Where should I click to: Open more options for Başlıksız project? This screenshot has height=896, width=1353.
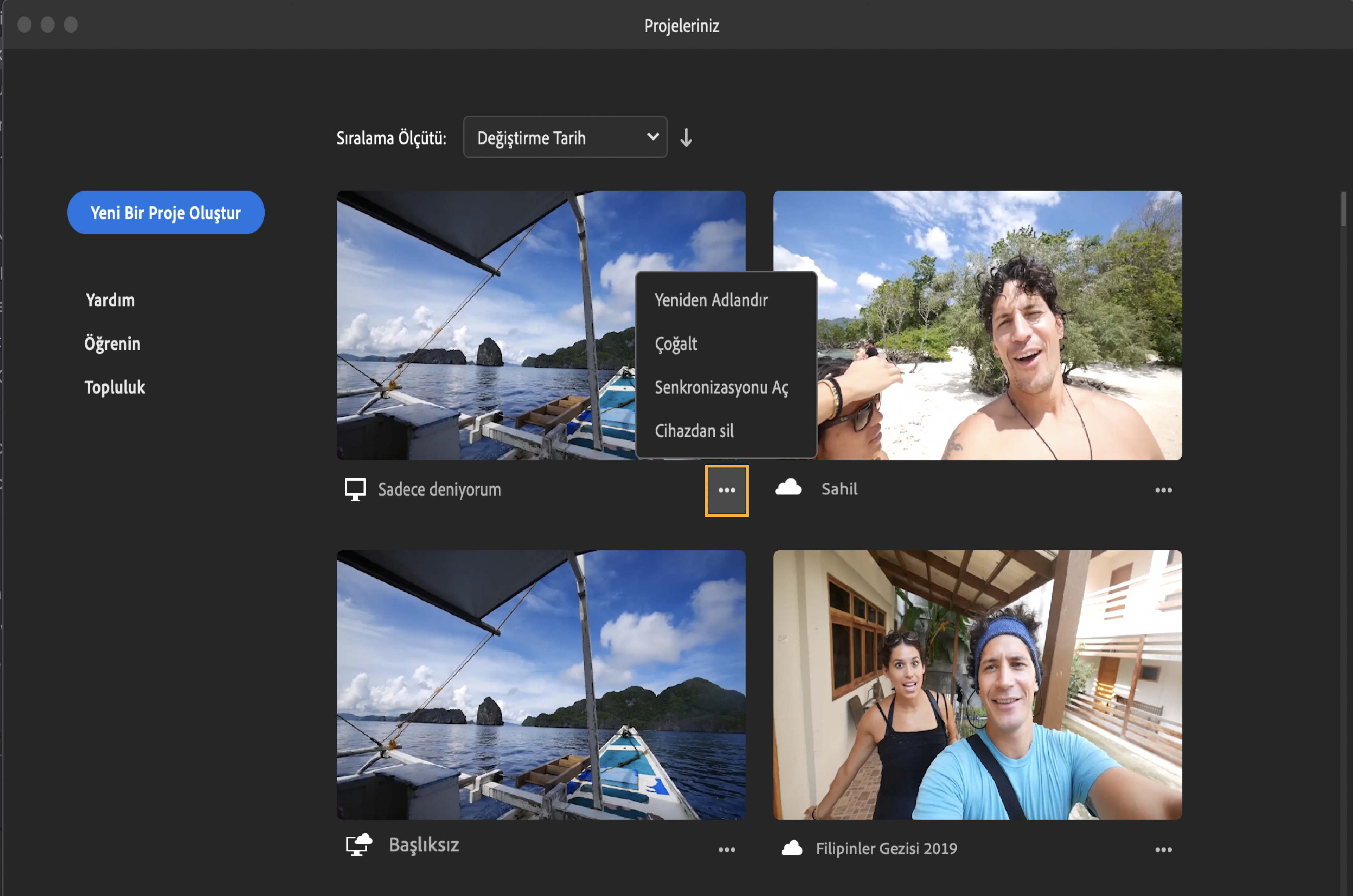point(727,850)
